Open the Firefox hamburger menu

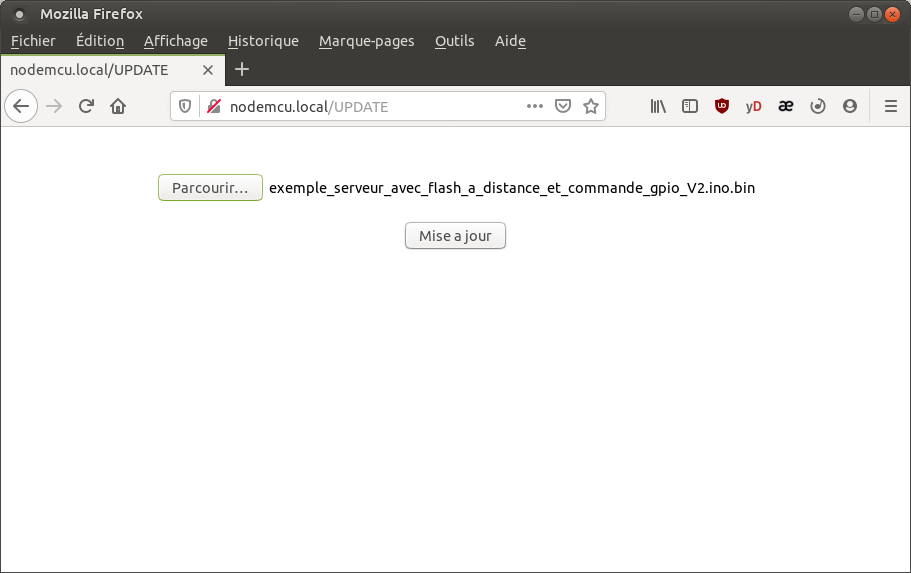pos(891,106)
